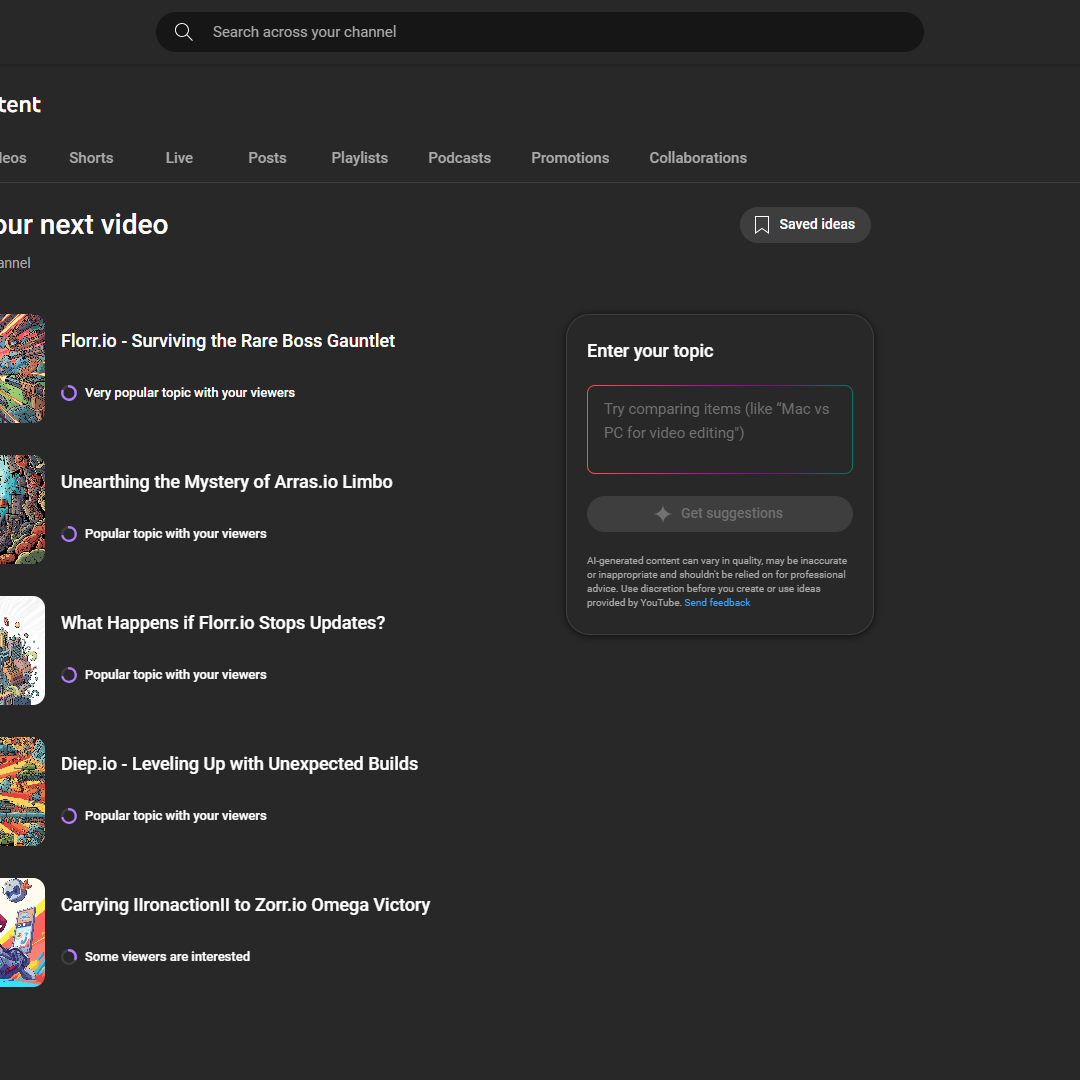1080x1080 pixels.
Task: Click popularity ring under Diep.io Unexpected Builds idea
Action: (69, 816)
